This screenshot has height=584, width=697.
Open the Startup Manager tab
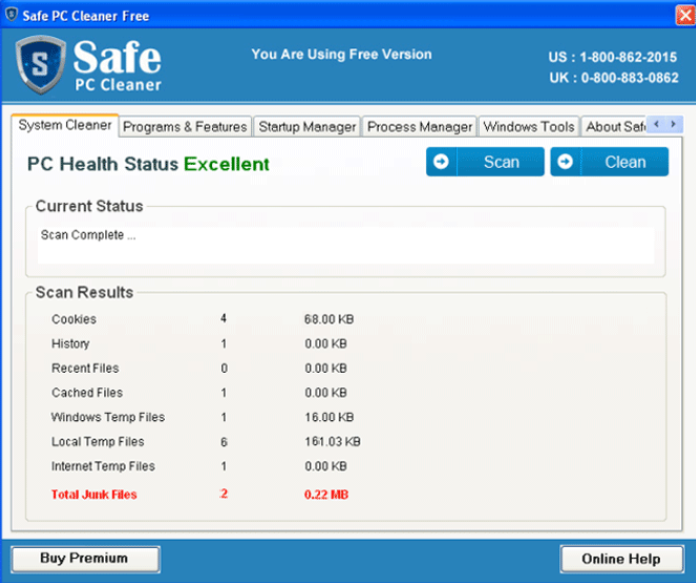(307, 127)
